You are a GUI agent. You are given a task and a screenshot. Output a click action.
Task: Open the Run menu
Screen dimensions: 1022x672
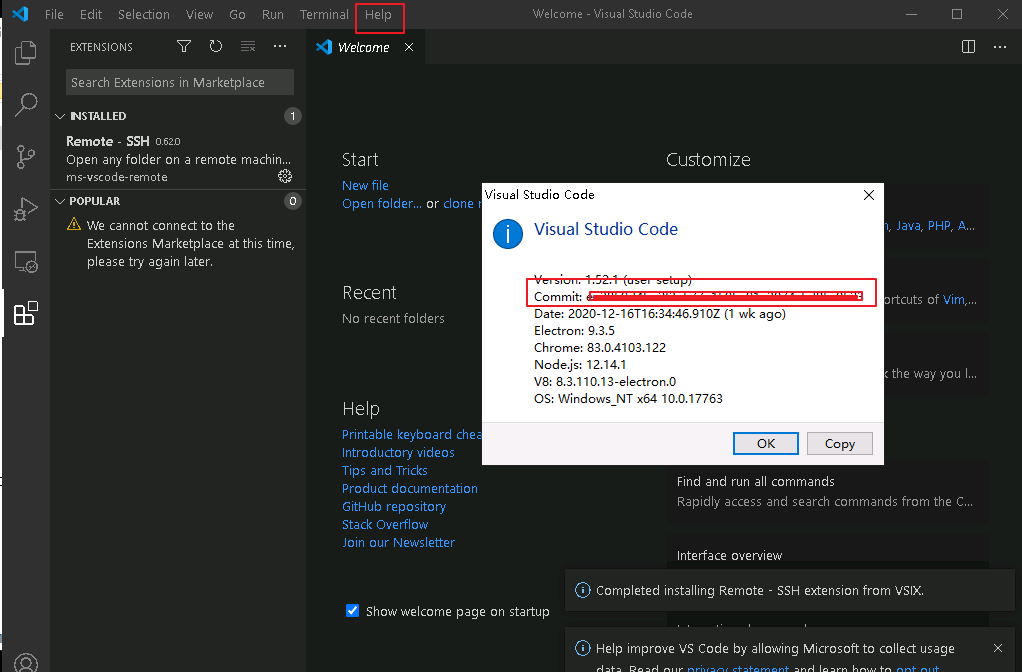coord(272,14)
